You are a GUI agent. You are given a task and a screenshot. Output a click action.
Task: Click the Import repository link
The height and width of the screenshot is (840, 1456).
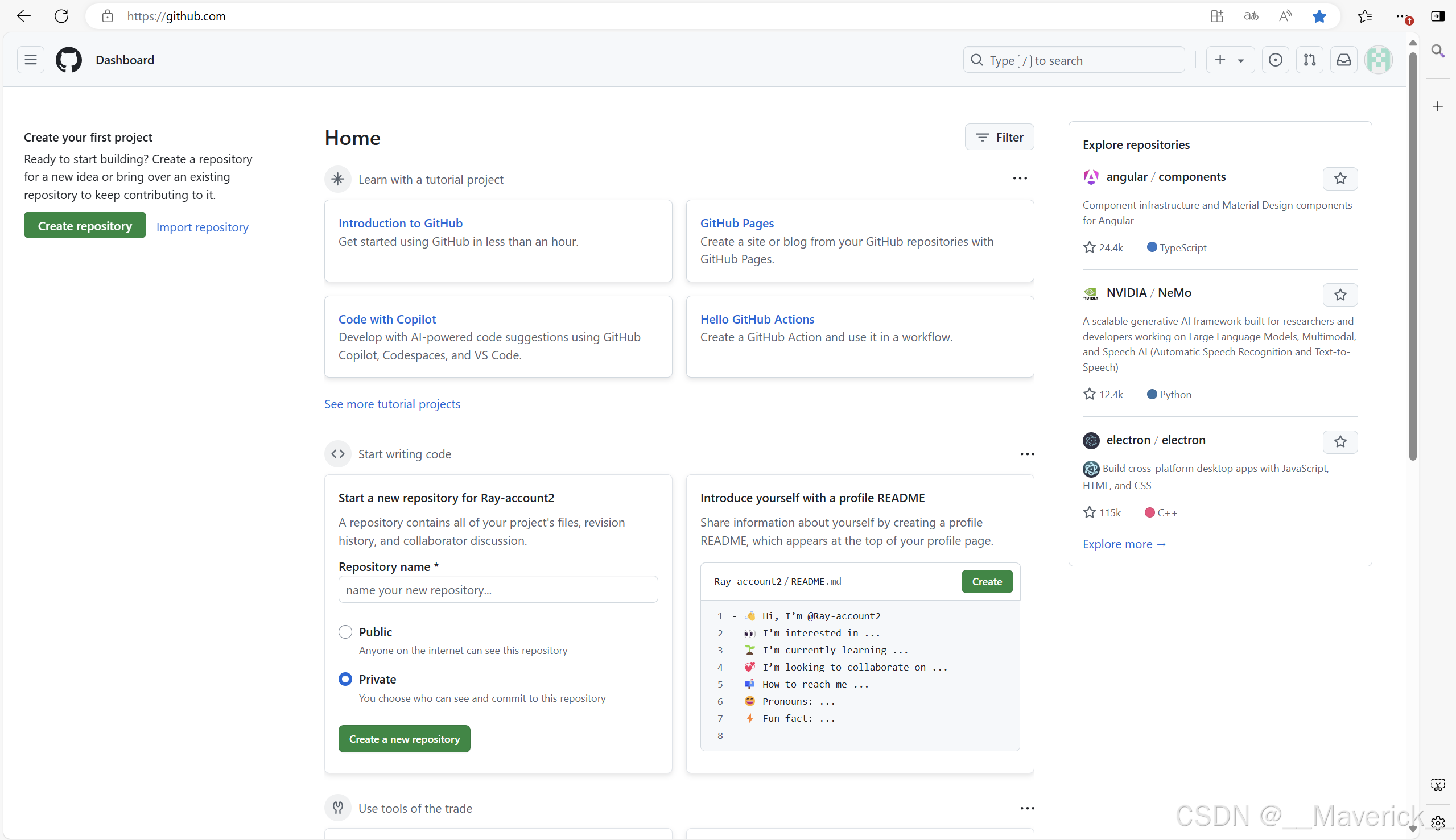click(x=202, y=227)
